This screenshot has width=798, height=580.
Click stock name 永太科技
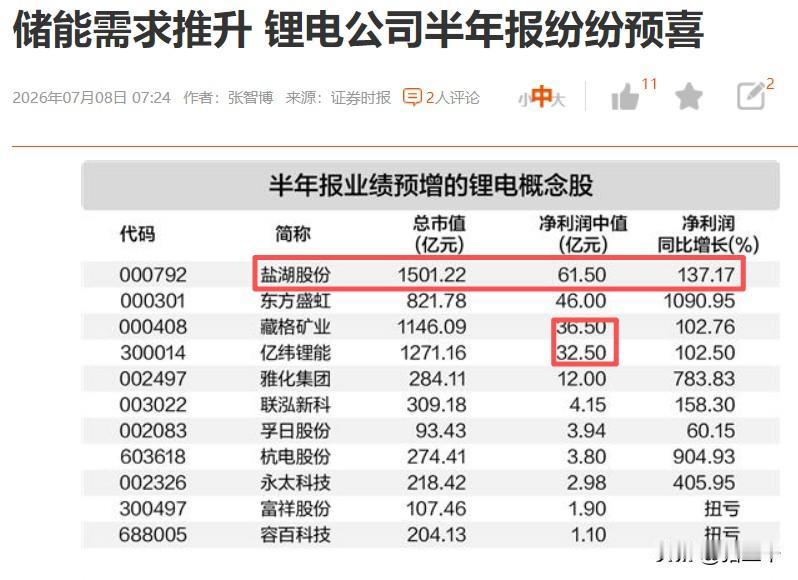(295, 483)
